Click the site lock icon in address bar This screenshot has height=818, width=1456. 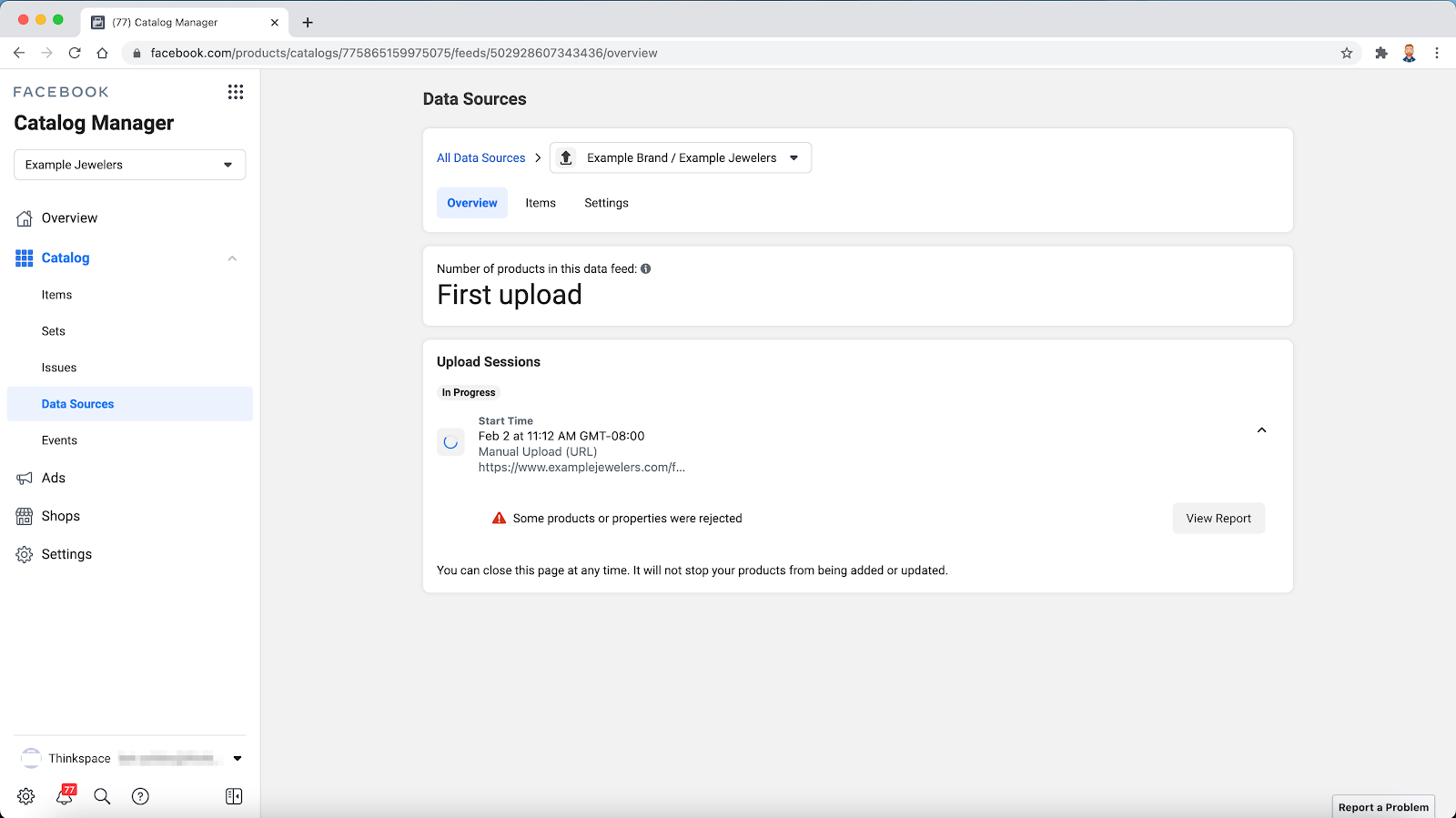[x=137, y=53]
